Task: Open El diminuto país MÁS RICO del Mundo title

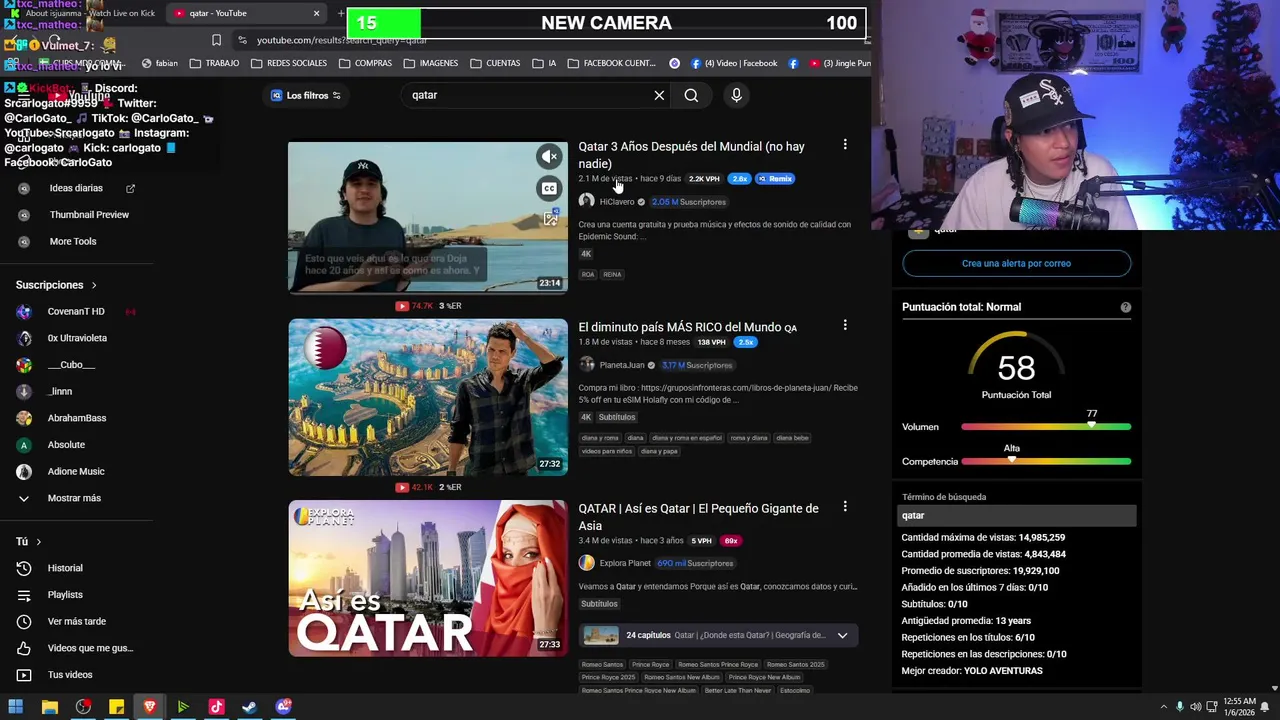Action: (x=687, y=327)
